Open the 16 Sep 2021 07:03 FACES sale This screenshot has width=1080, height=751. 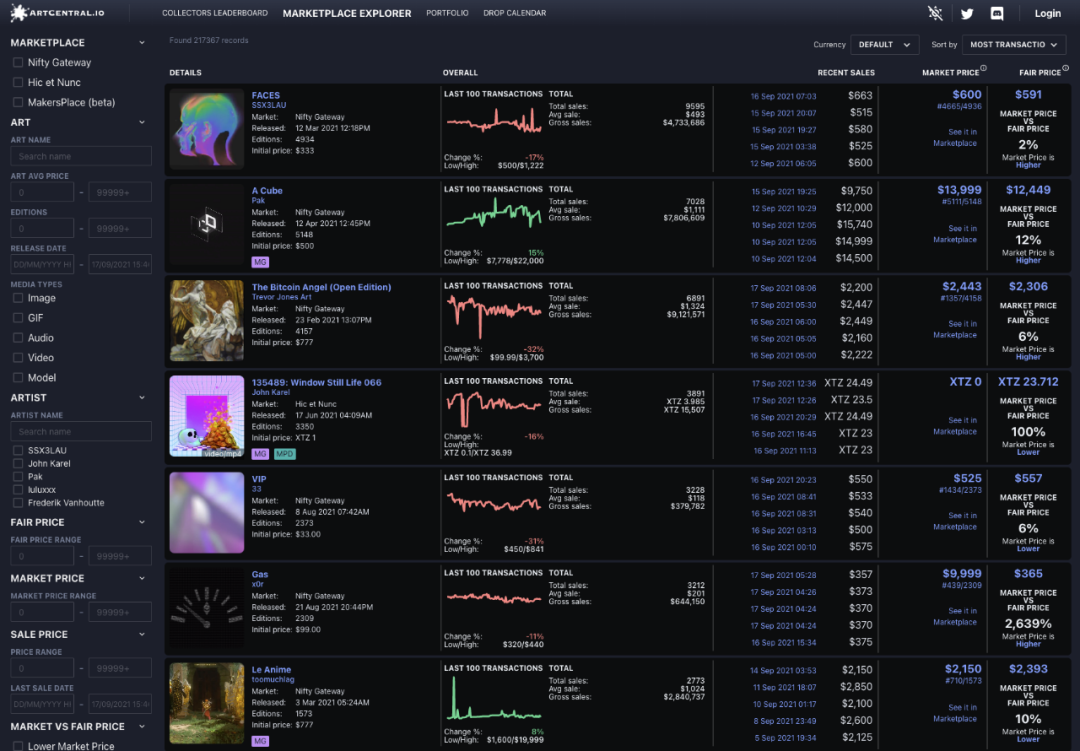[783, 96]
